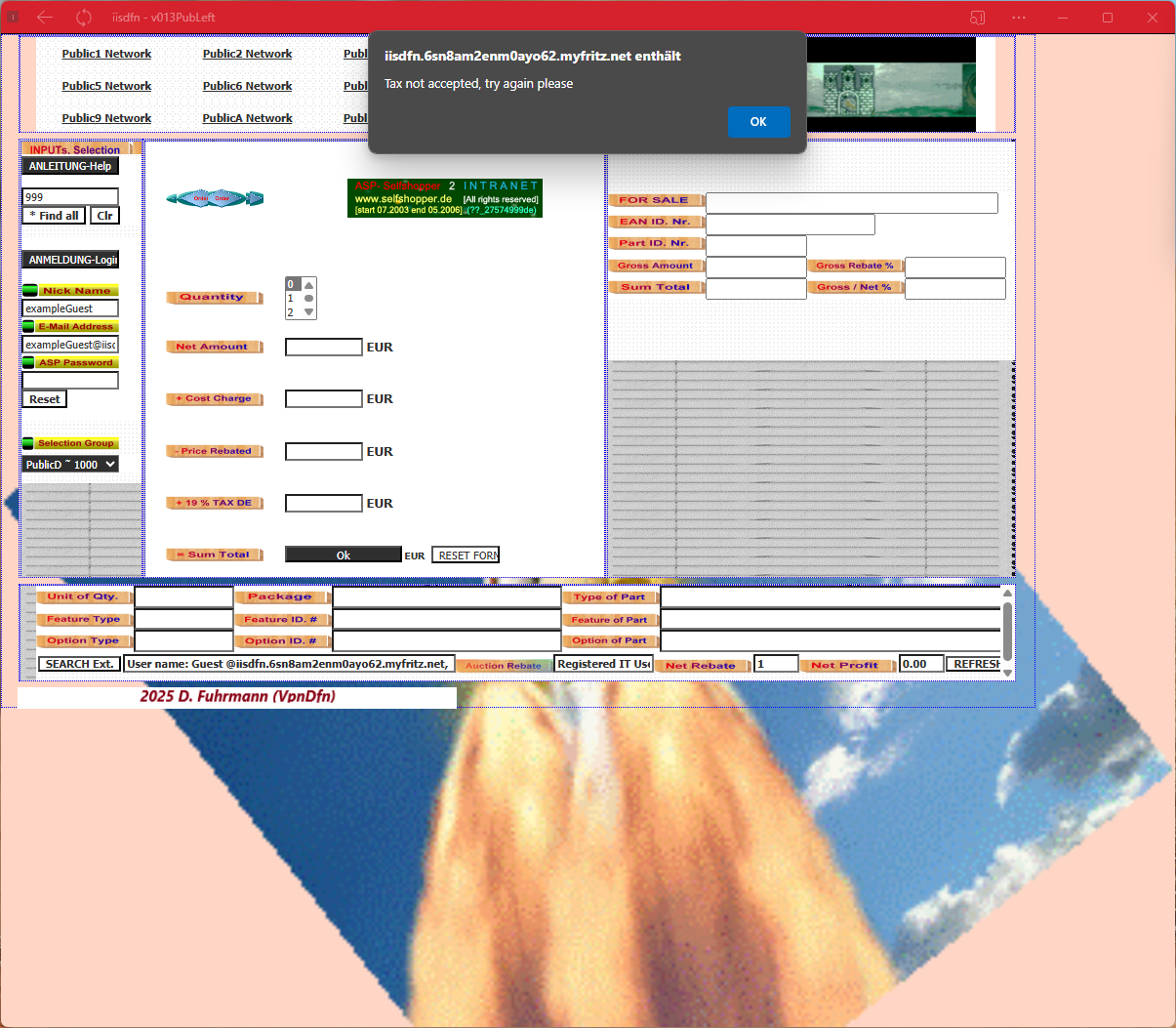
Task: Click the up arrow on the Quantity list
Action: click(x=309, y=283)
